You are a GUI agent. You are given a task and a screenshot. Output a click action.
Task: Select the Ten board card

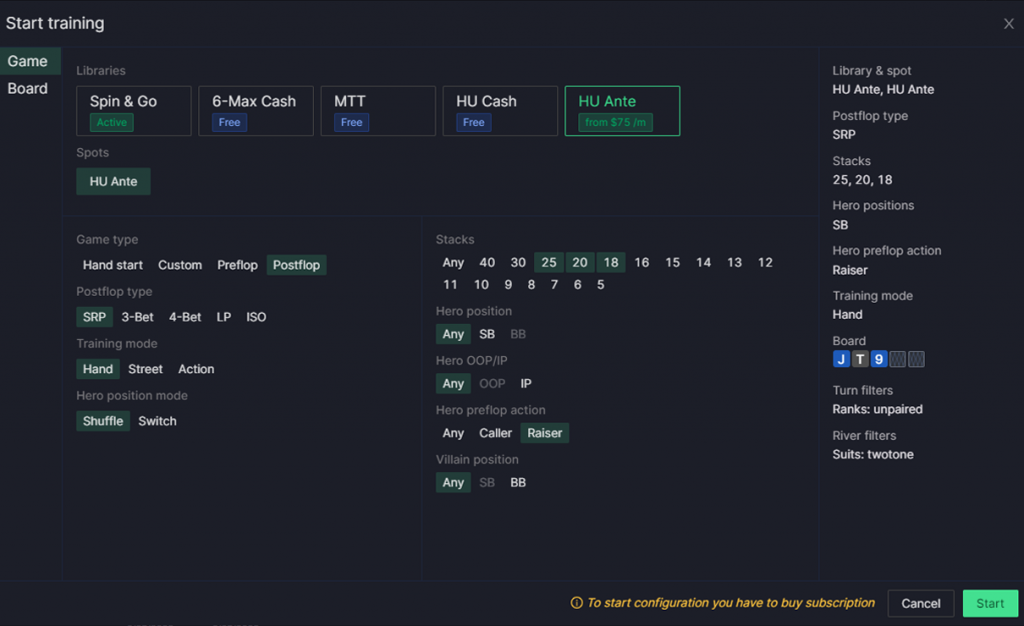coord(860,358)
